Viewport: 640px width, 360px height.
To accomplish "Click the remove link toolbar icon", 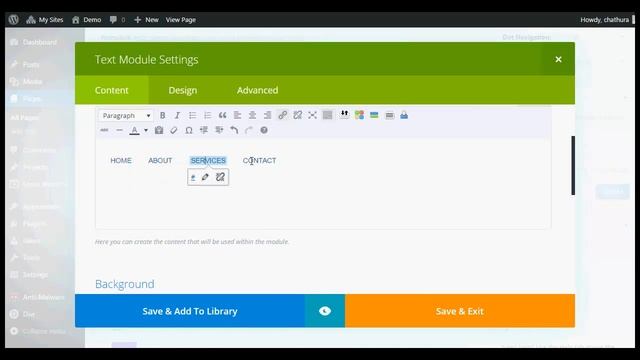I will point(298,115).
